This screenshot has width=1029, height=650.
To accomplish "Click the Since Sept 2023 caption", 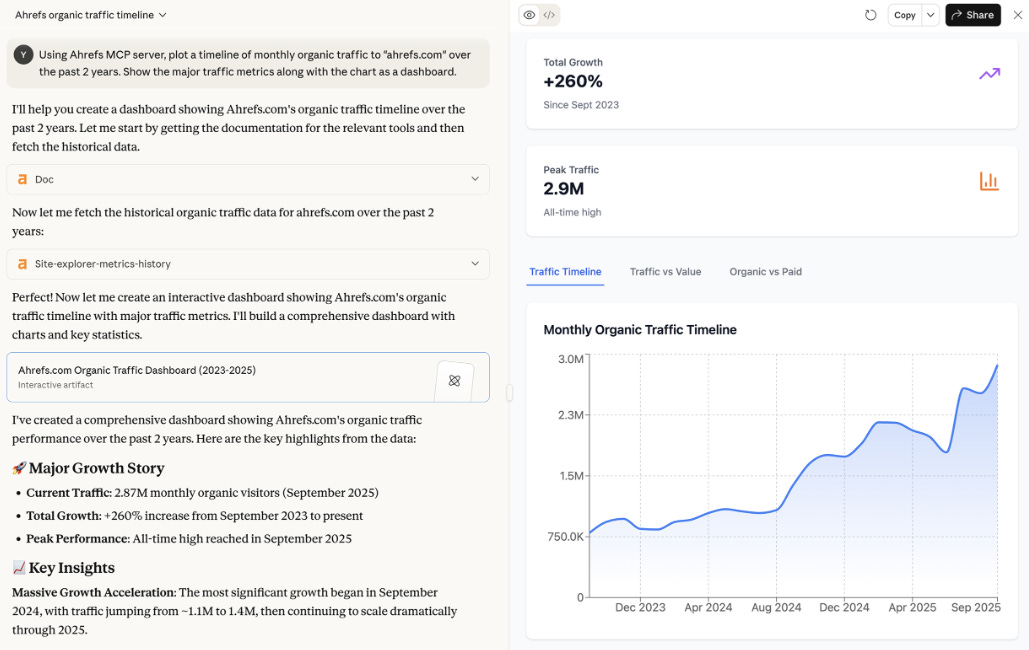I will point(581,105).
